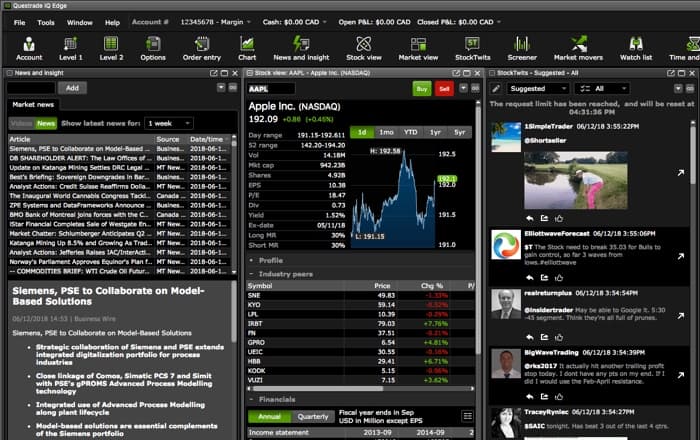Image resolution: width=700 pixels, height=440 pixels.
Task: Pop out the Stock view panel
Action: tap(456, 73)
